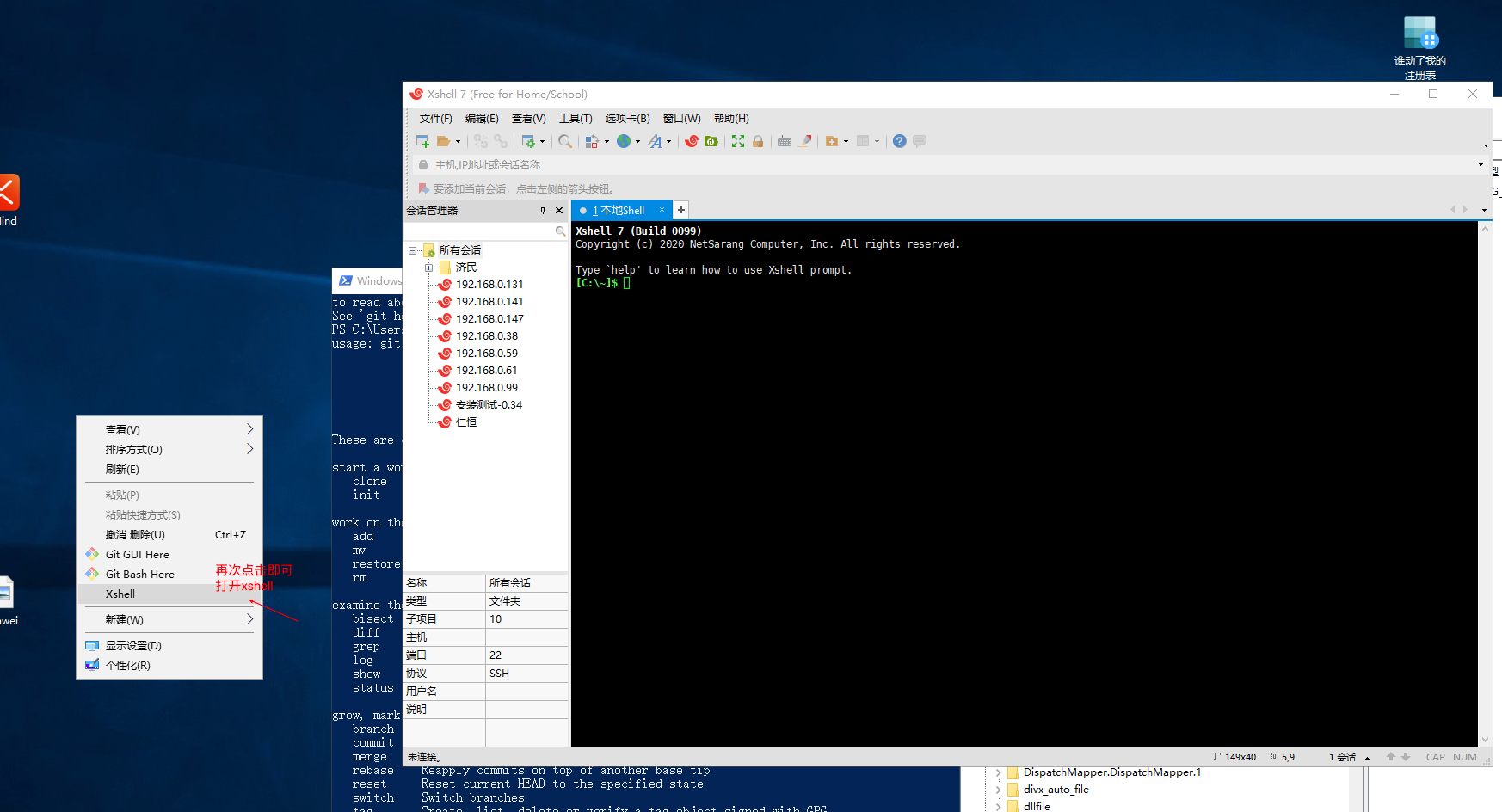Select session 192.168.0.99

(x=487, y=388)
